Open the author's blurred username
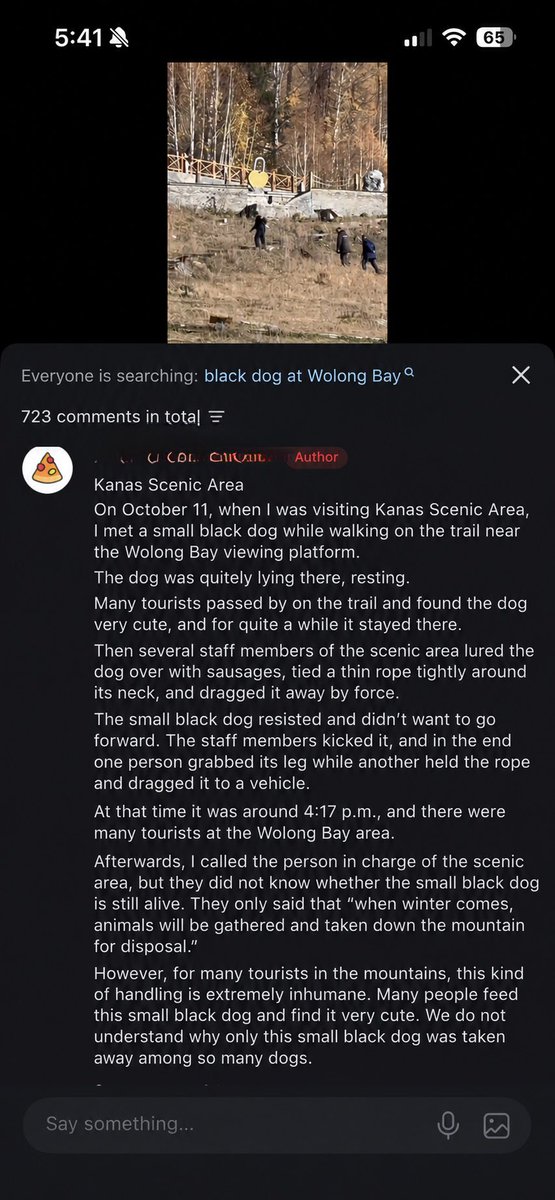Image resolution: width=555 pixels, height=1200 pixels. point(187,457)
